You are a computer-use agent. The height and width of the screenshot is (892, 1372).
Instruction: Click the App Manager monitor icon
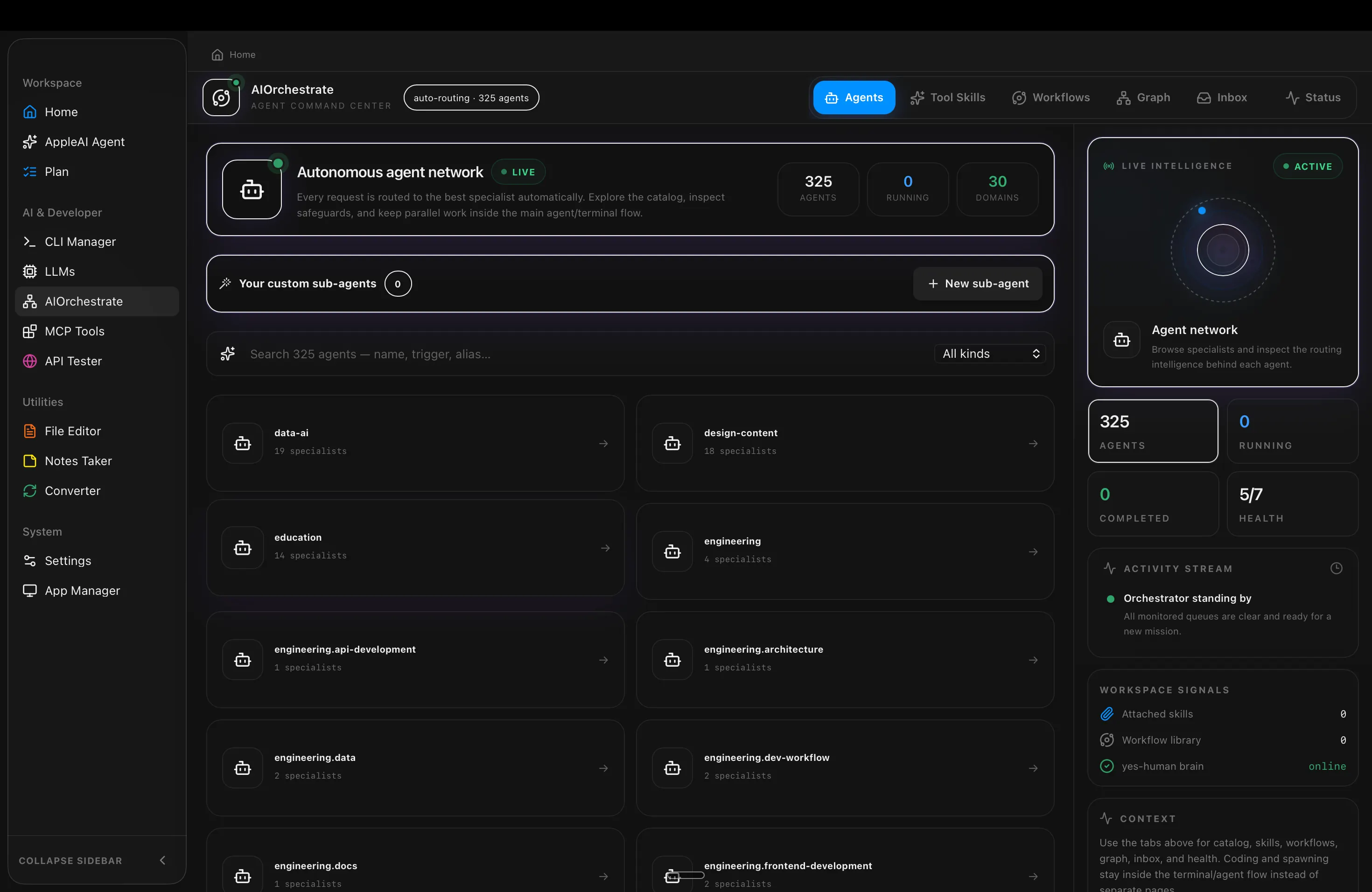tap(29, 591)
